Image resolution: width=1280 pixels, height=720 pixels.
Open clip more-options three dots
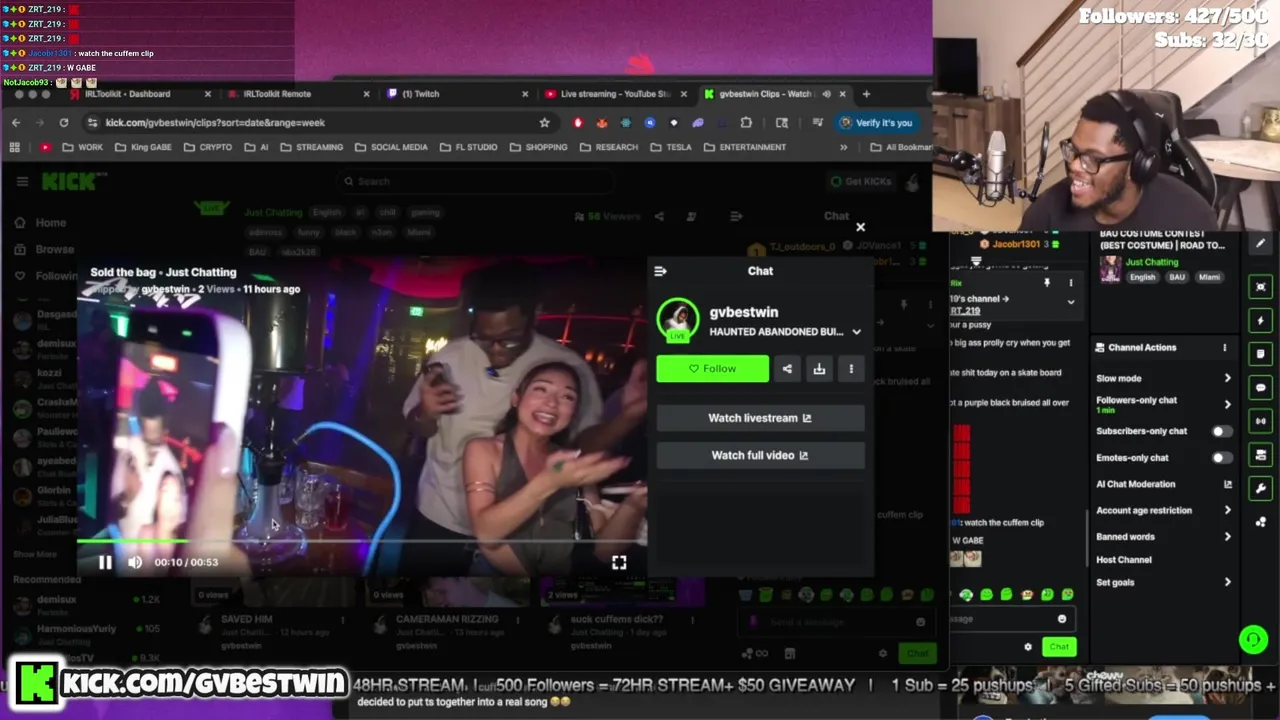click(x=851, y=369)
